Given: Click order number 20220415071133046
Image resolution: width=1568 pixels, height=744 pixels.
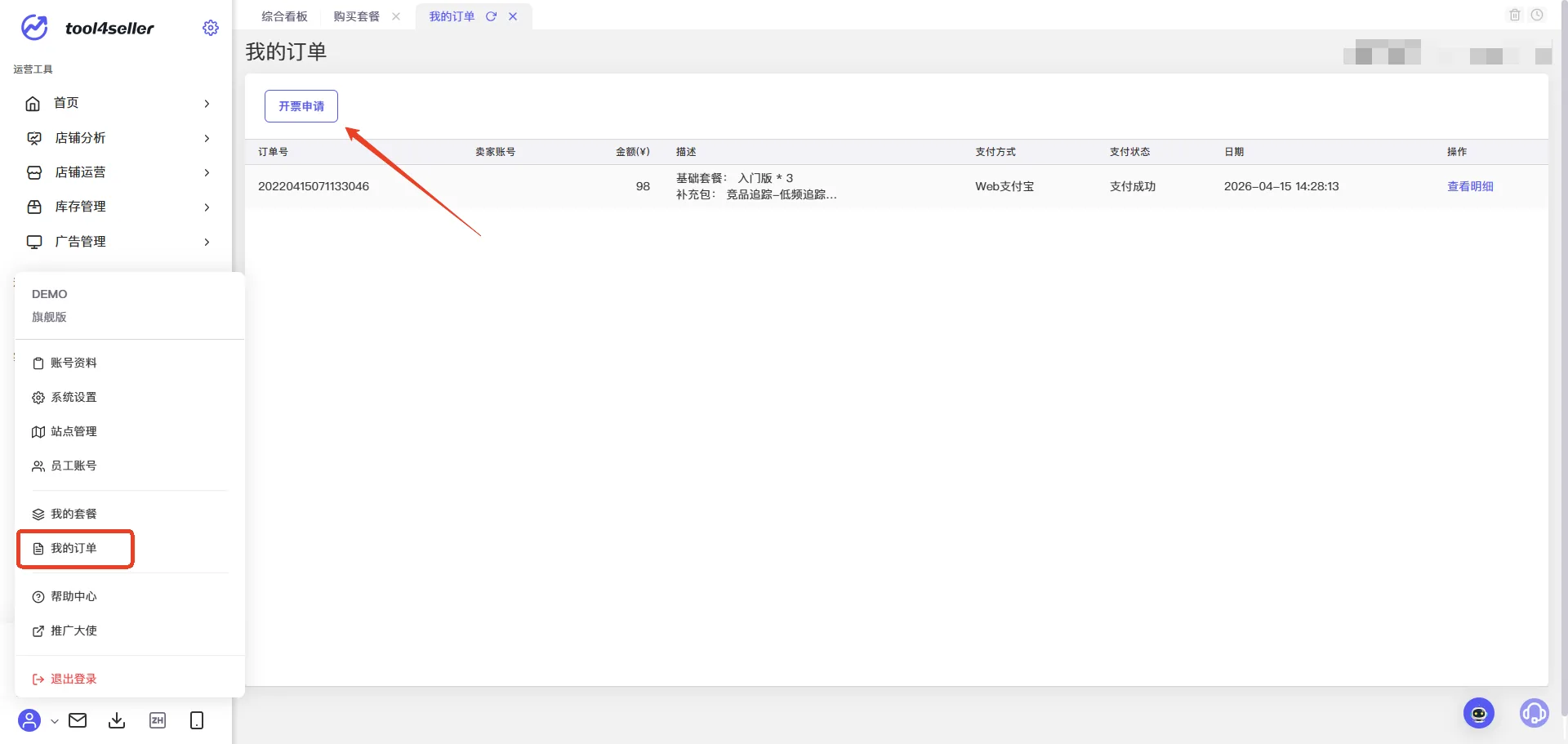Looking at the screenshot, I should [x=314, y=186].
